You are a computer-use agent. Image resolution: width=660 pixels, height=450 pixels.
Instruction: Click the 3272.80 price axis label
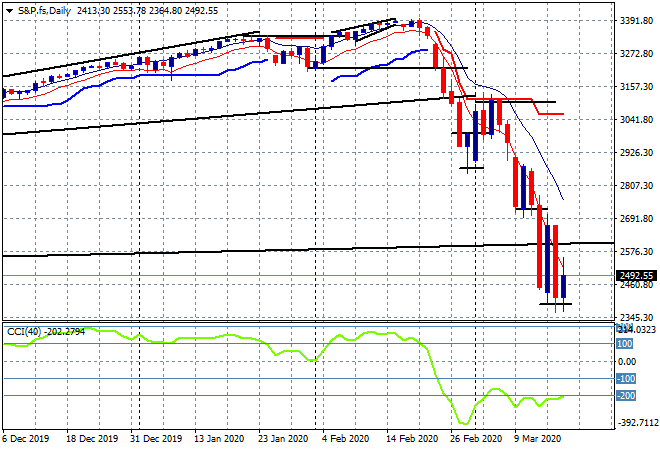636,53
